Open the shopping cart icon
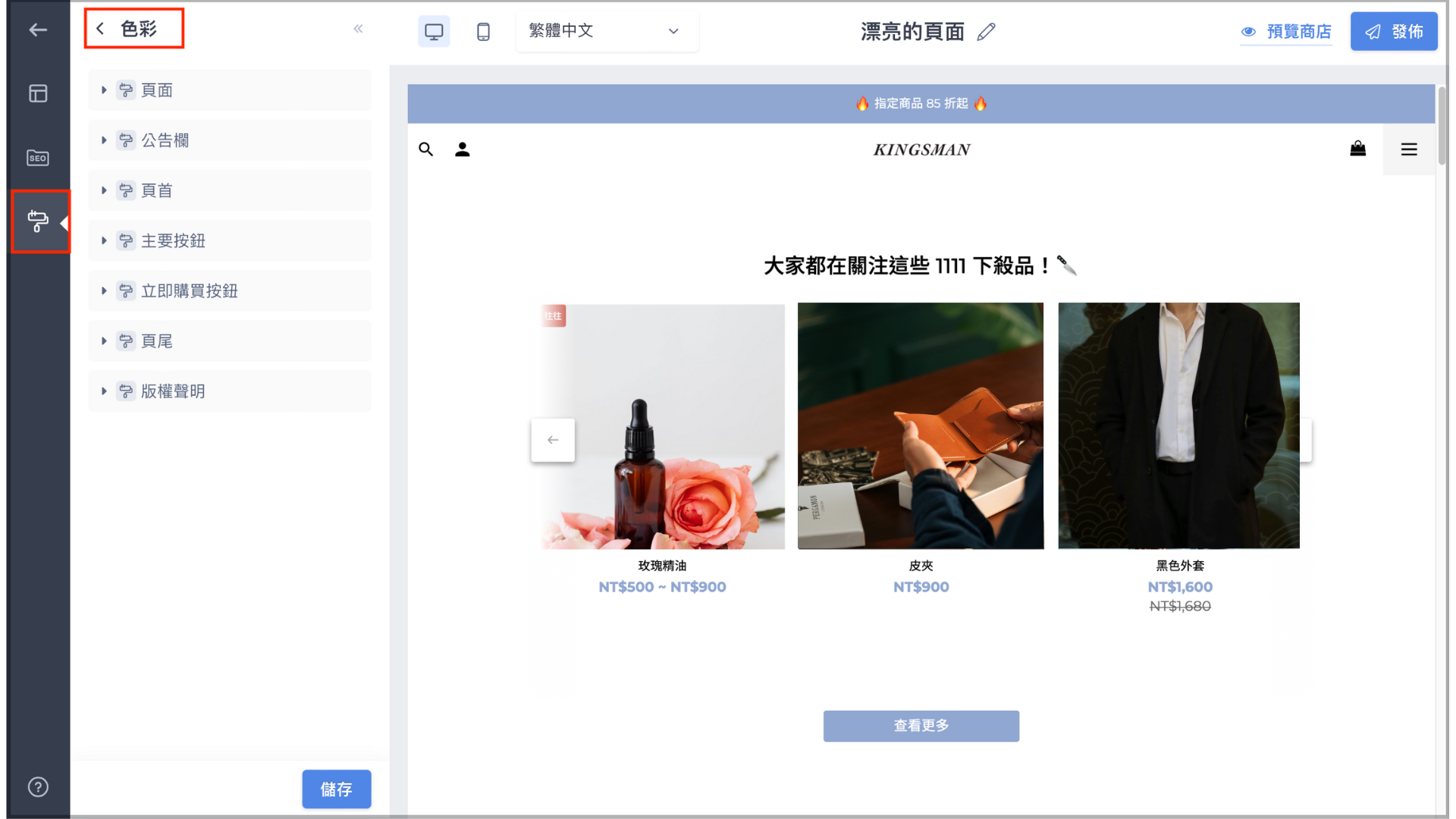The width and height of the screenshot is (1456, 819). (1358, 149)
